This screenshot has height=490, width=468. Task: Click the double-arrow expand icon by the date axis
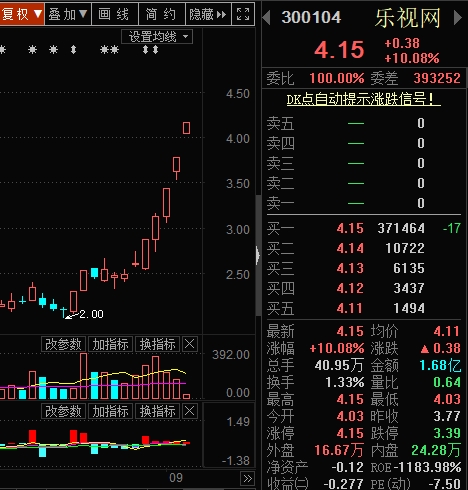click(x=247, y=479)
